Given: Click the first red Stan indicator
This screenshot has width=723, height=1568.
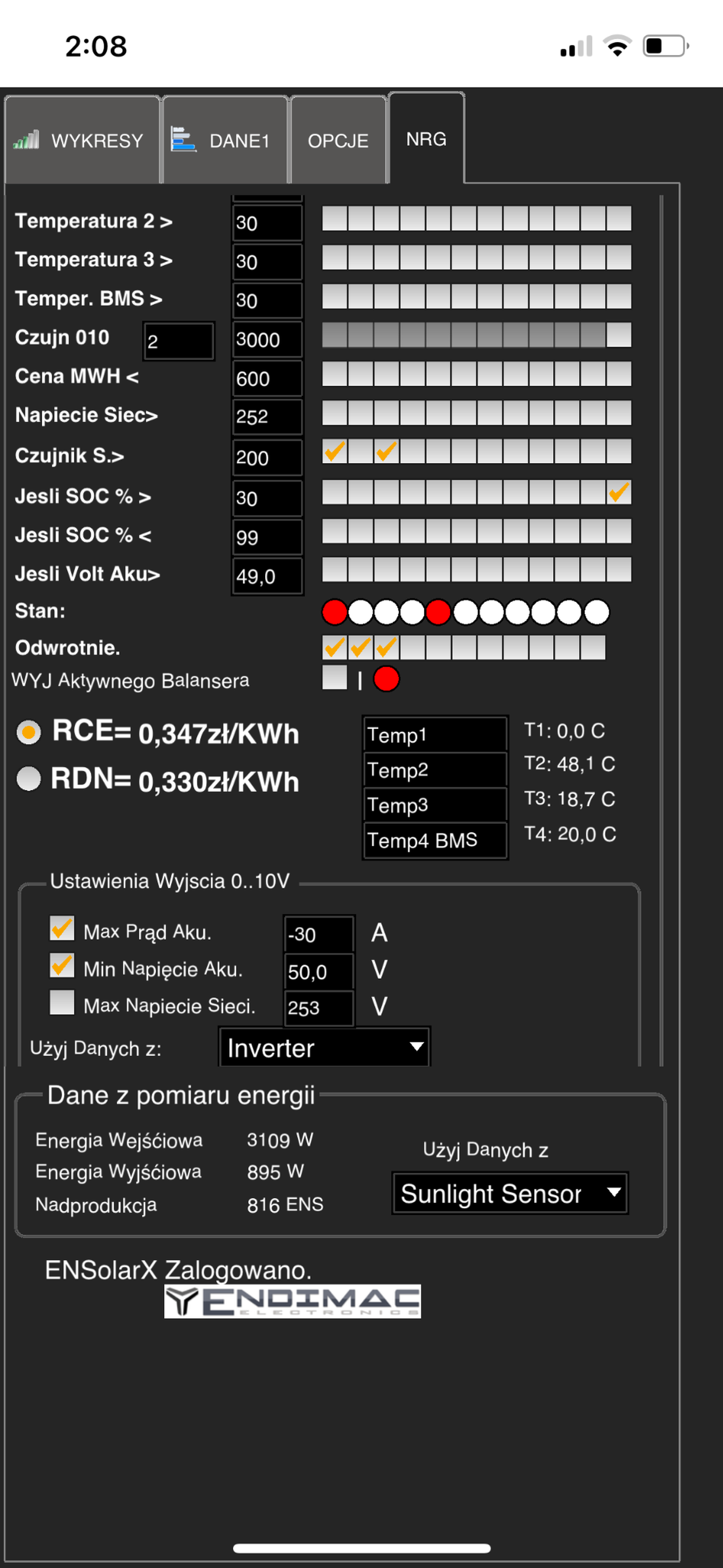Looking at the screenshot, I should point(334,612).
